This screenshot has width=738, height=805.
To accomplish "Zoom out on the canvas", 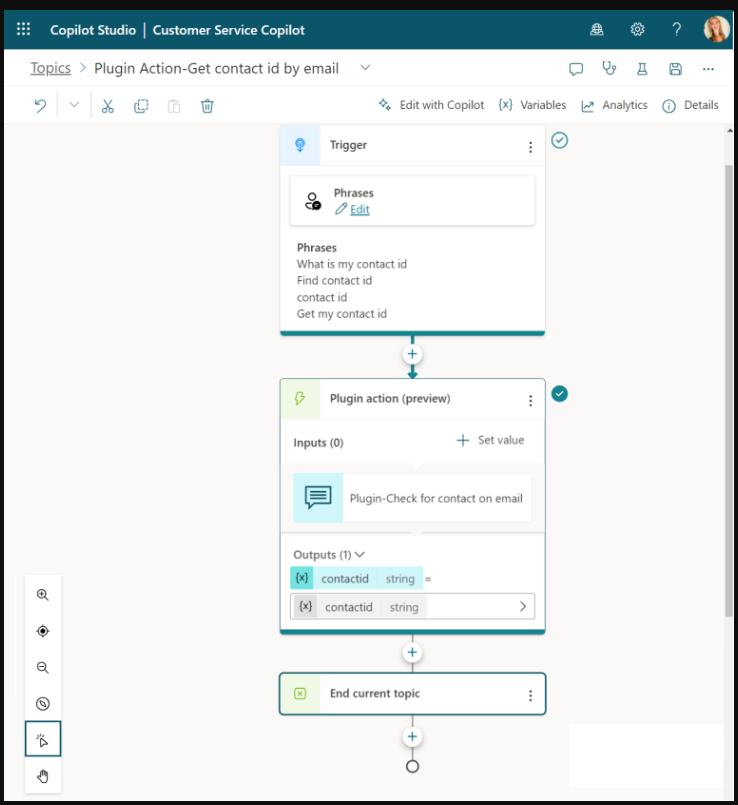I will (x=43, y=667).
